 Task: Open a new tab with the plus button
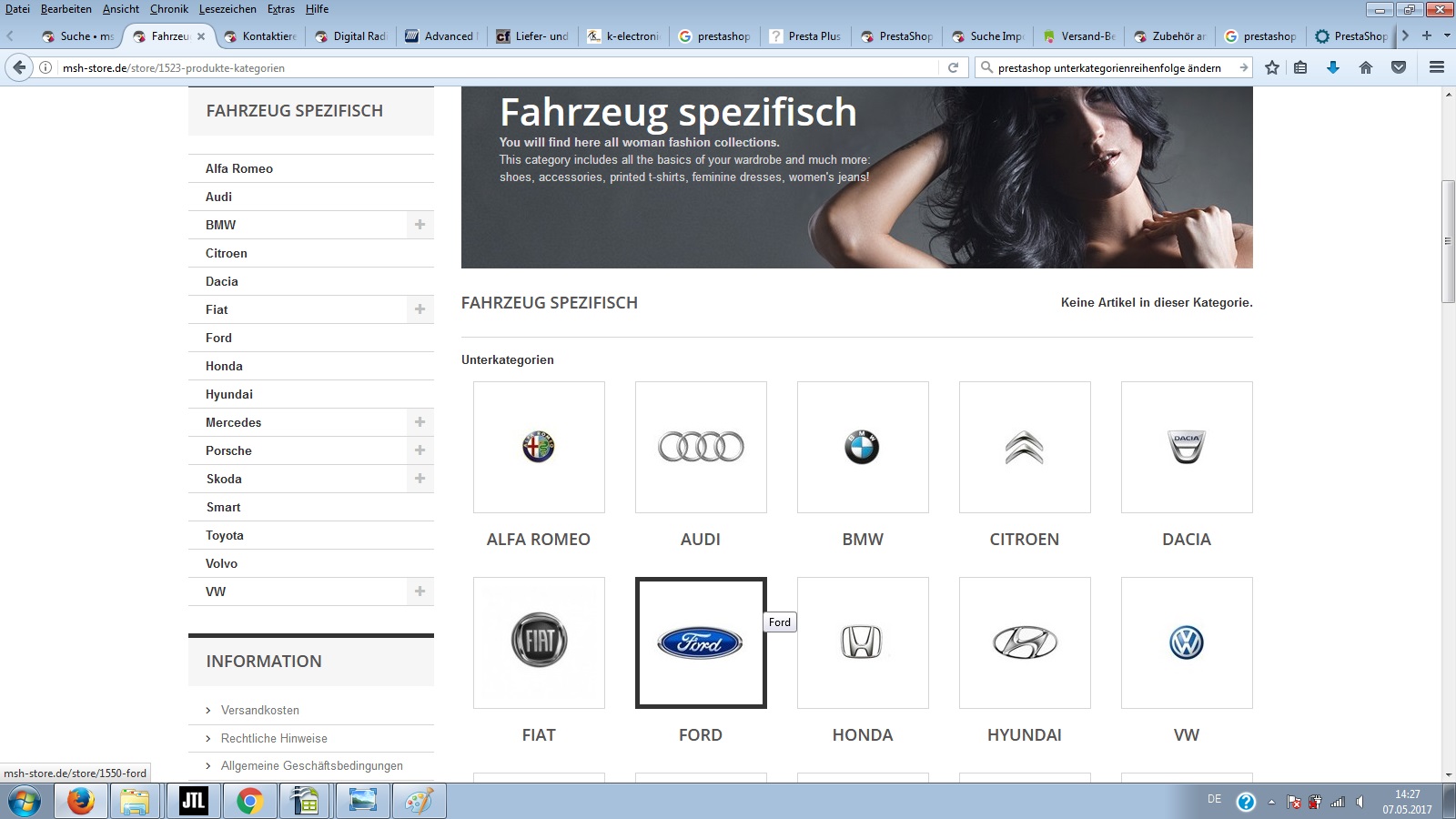pos(1427,35)
